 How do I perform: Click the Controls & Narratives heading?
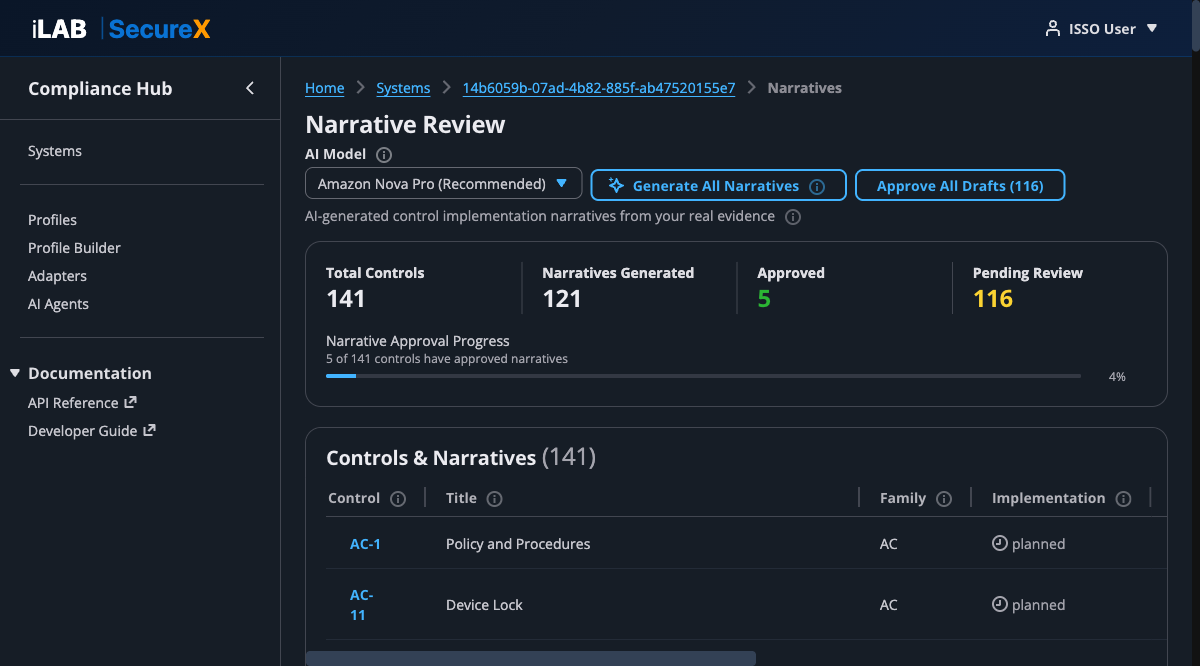[461, 458]
